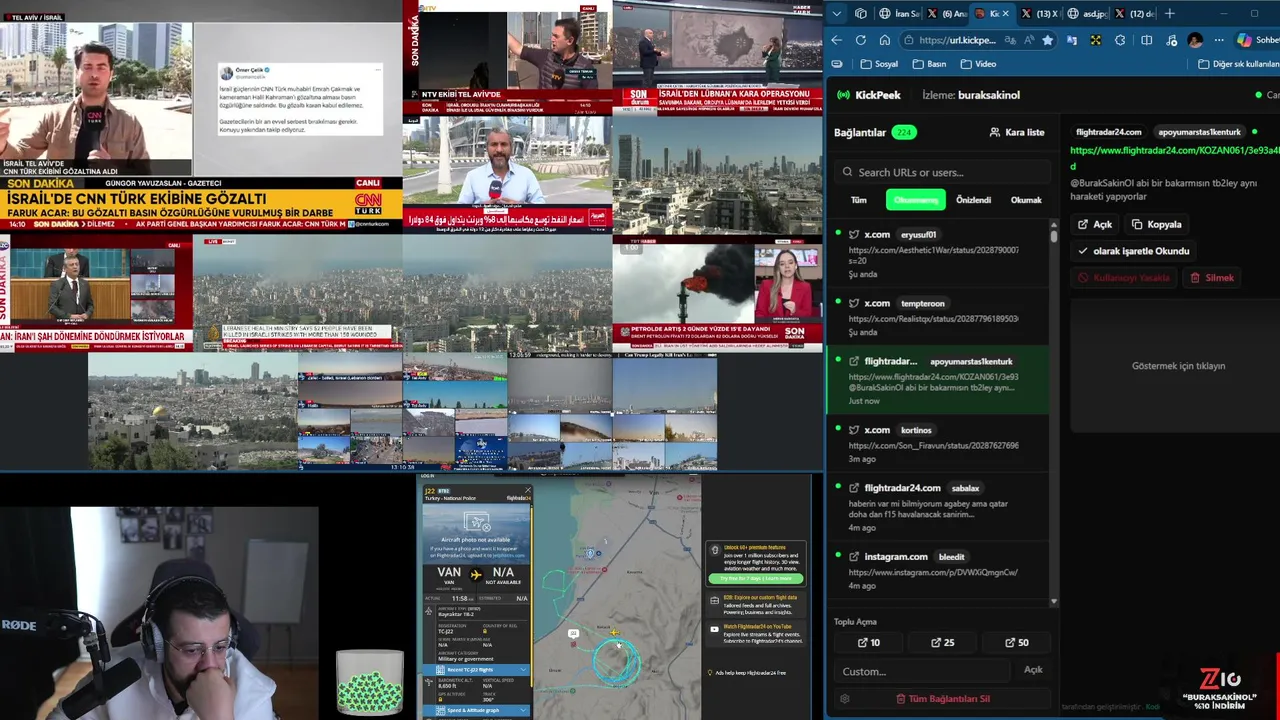Click the red ban user button
The width and height of the screenshot is (1280, 720).
1123,278
